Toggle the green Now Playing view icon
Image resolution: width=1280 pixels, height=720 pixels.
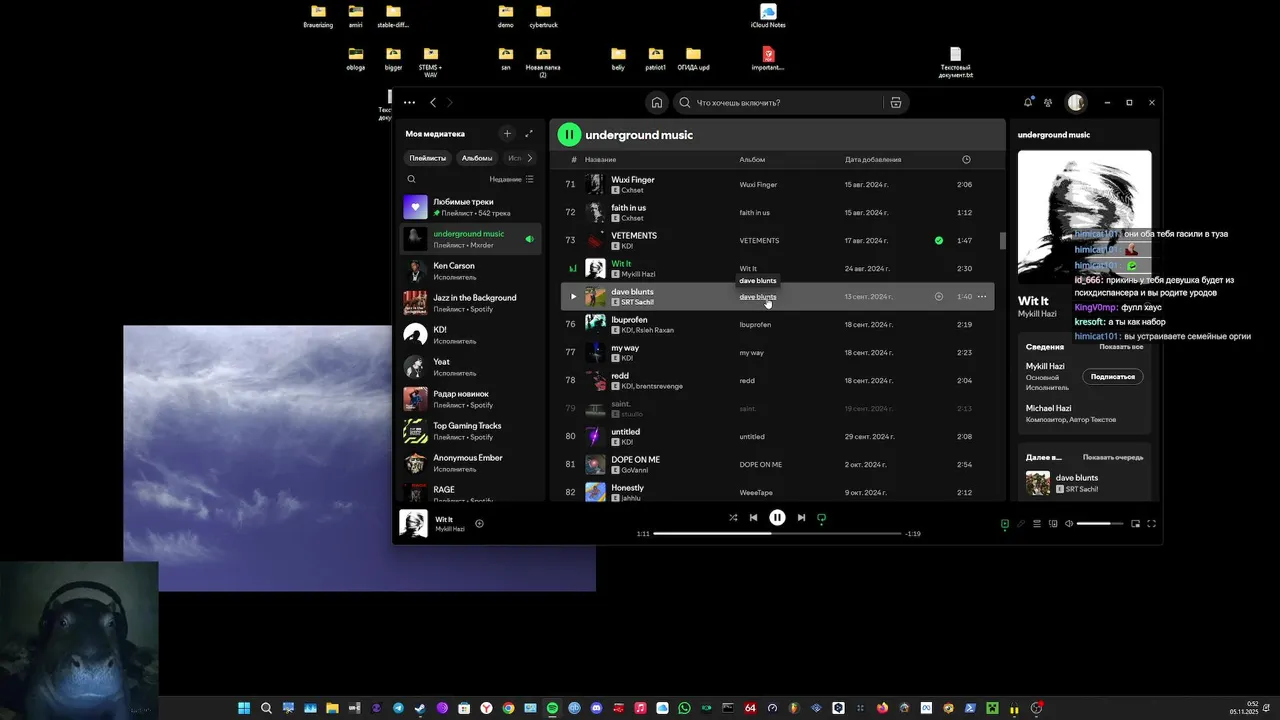pos(1005,523)
